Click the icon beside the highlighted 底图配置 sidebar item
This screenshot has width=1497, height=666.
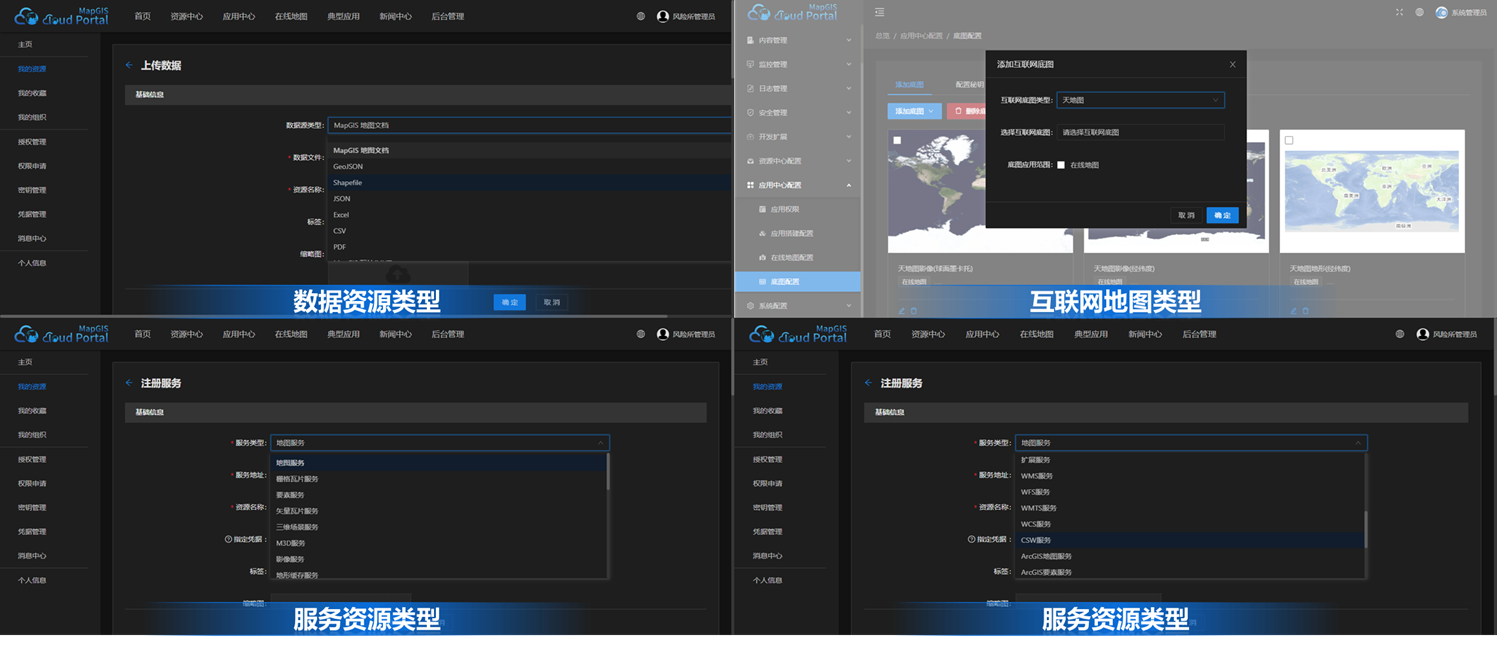763,281
